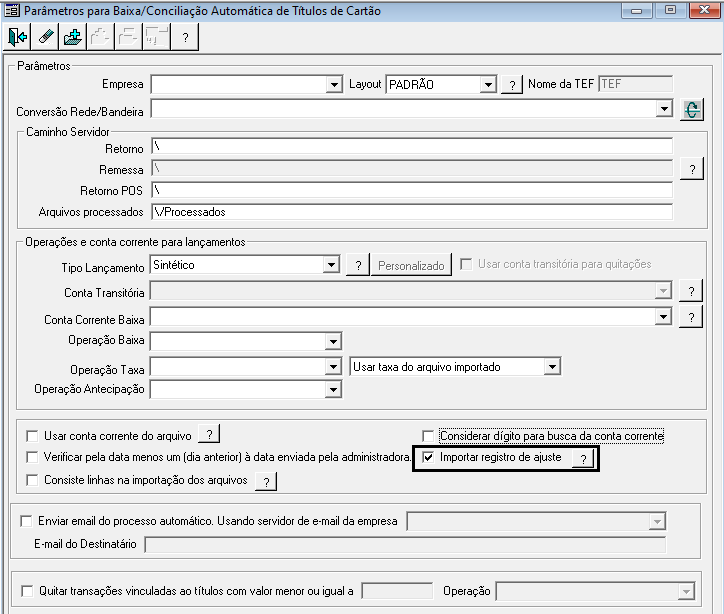Click the E-mail do Destinatário field
Screen dimensions: 724x614
[405, 544]
